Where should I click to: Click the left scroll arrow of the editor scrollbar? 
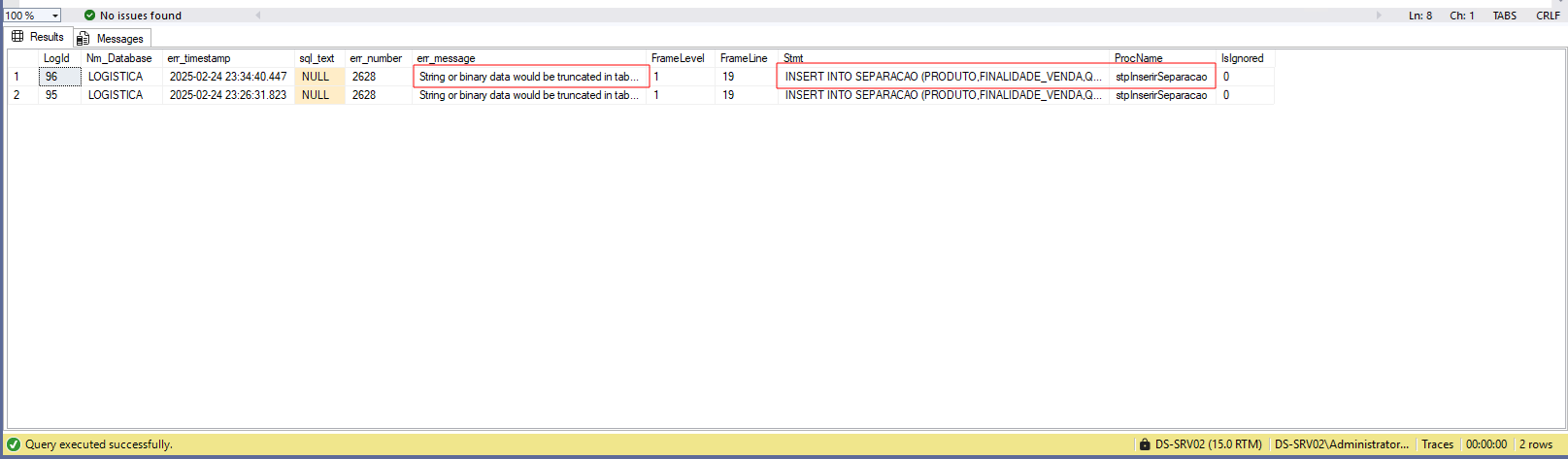(257, 16)
